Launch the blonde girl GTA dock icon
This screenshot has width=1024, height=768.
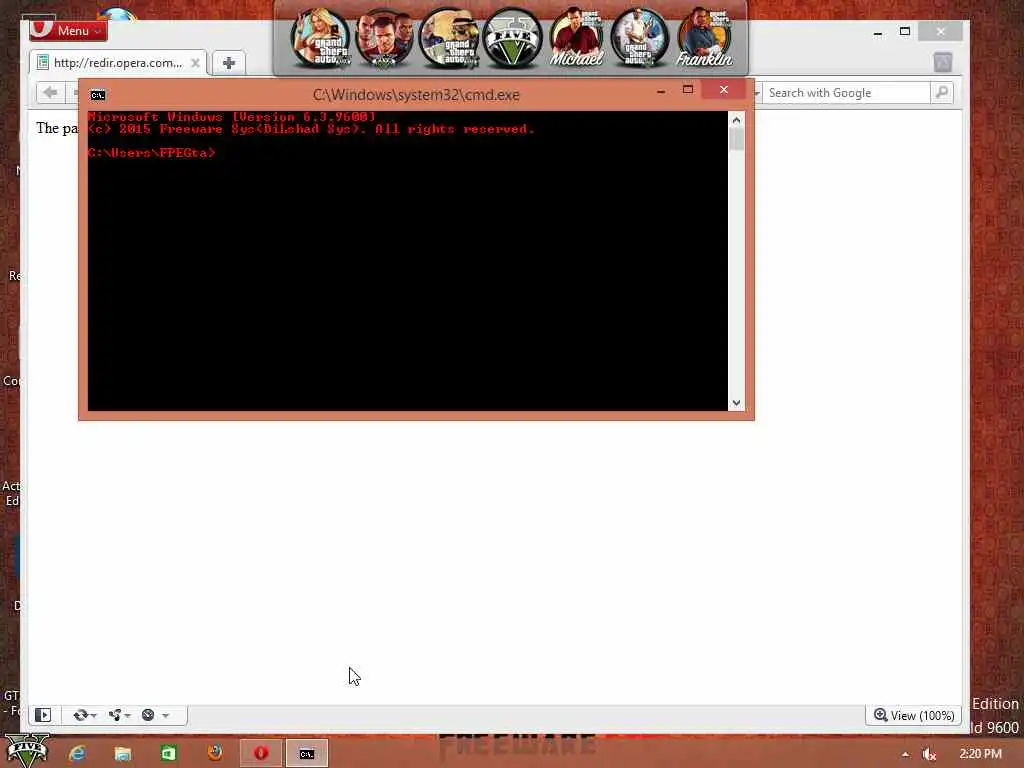(x=319, y=38)
